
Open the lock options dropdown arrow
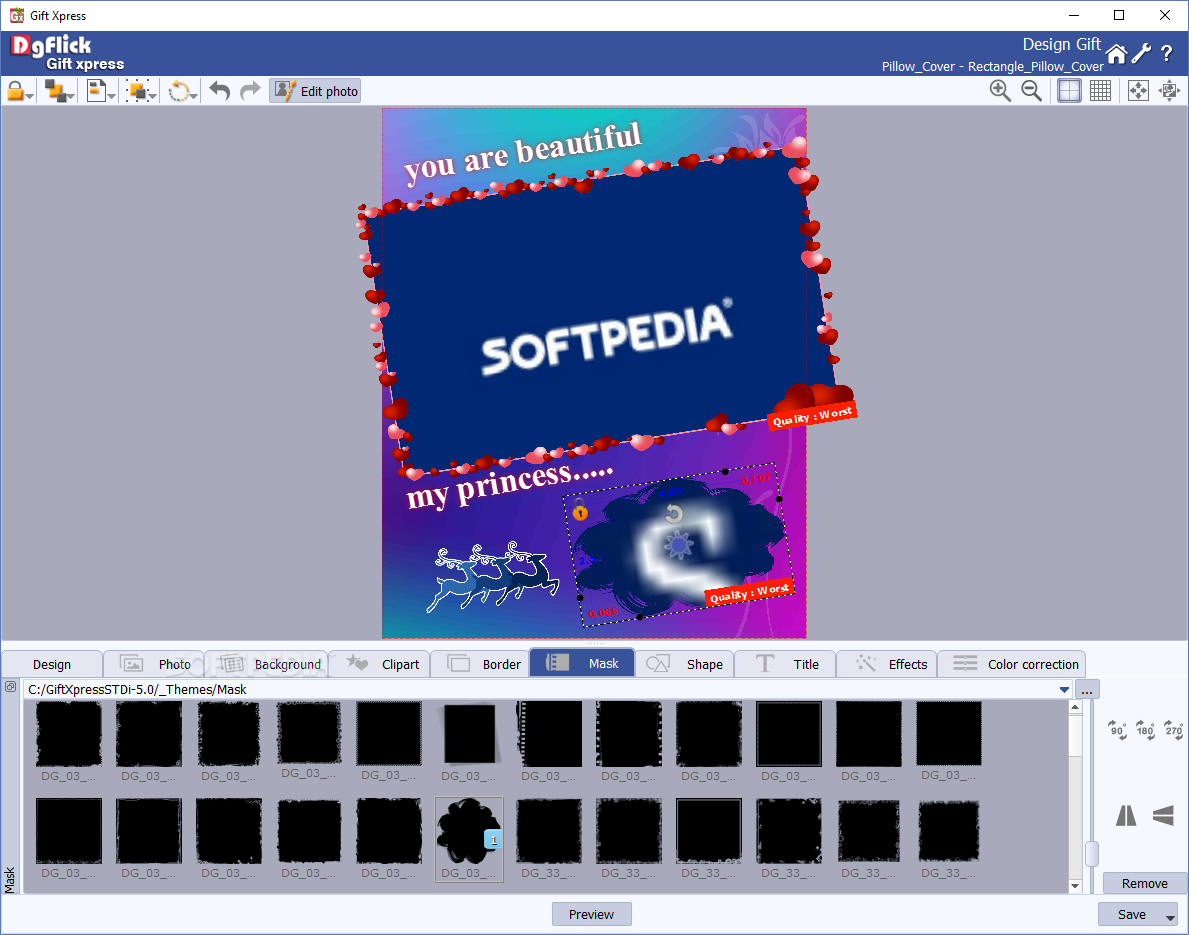[30, 96]
